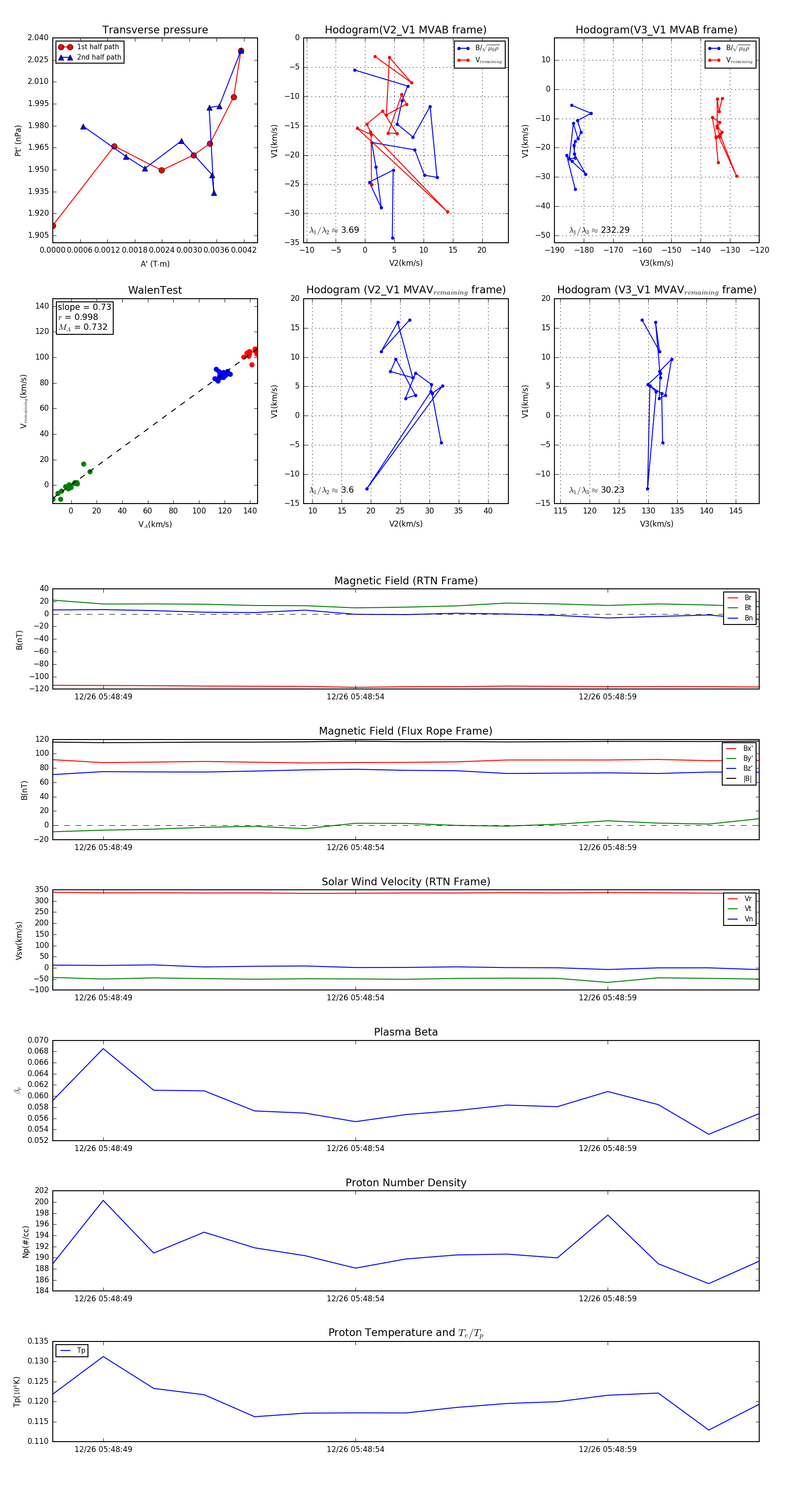Select the eigenvalue ratio value 3.69
The image size is (812, 1489).
pyautogui.click(x=350, y=230)
